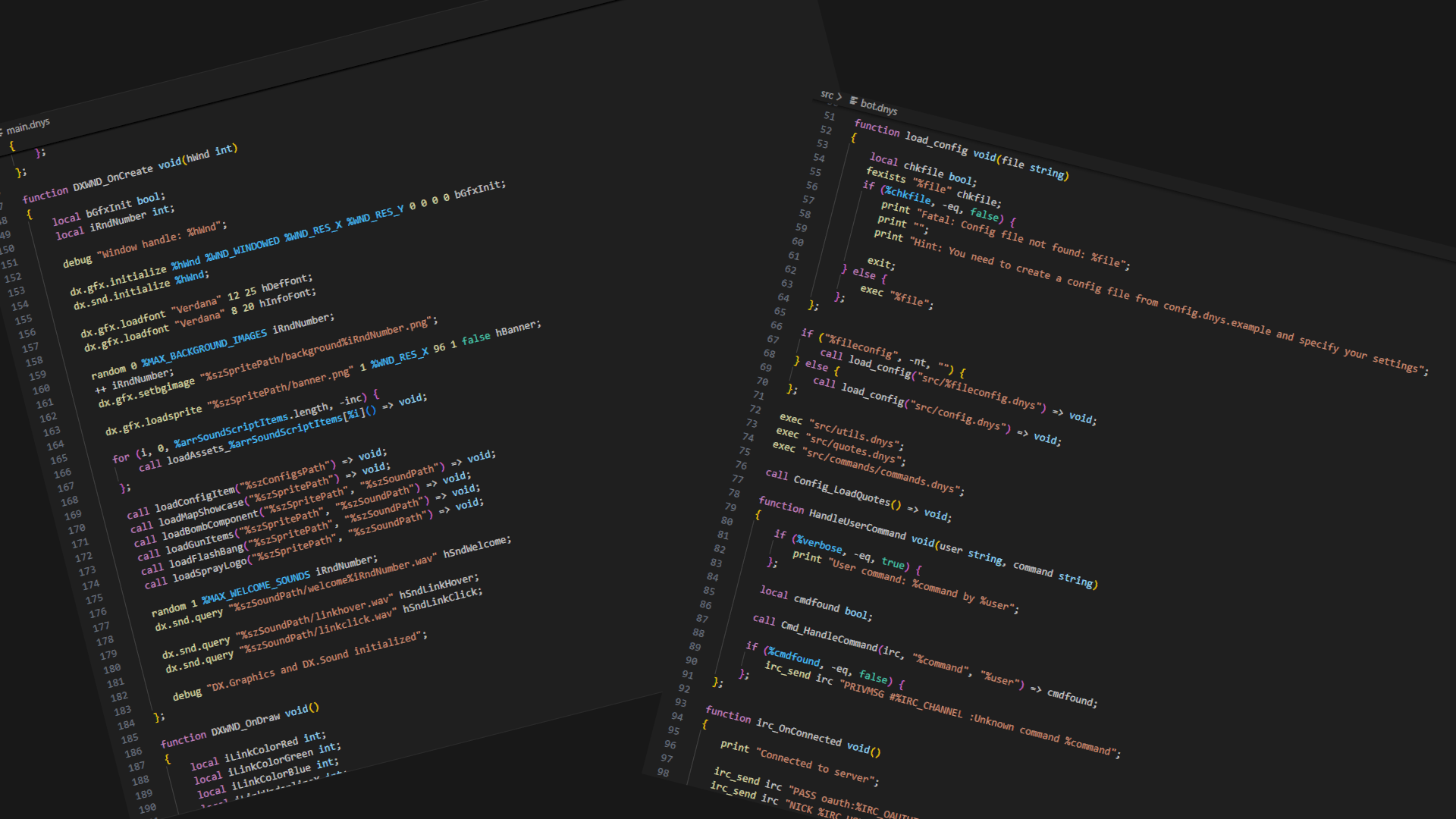1456x819 pixels.
Task: Switch to the main.dnys tab
Action: pos(28,125)
